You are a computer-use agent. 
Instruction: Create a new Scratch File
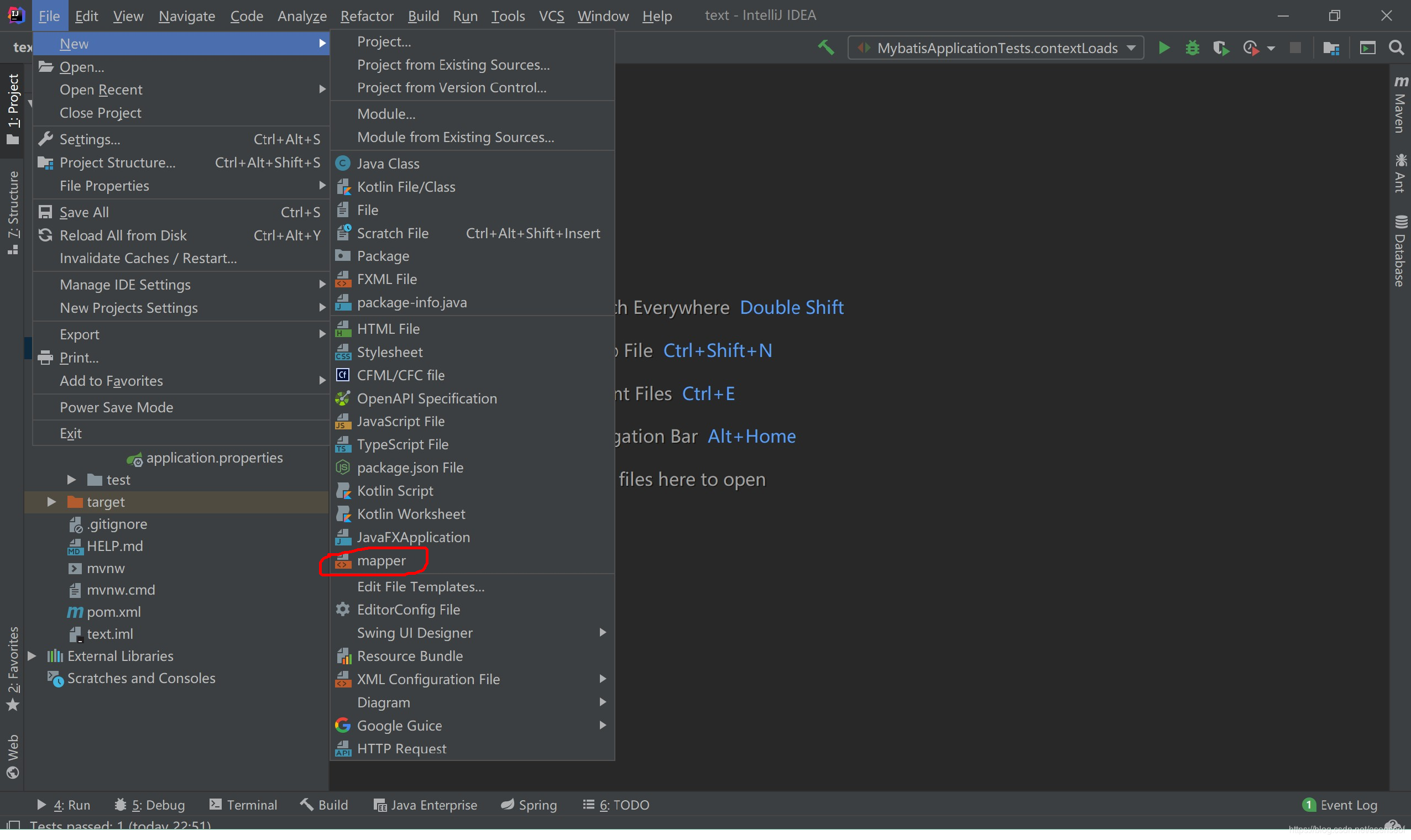click(x=472, y=233)
